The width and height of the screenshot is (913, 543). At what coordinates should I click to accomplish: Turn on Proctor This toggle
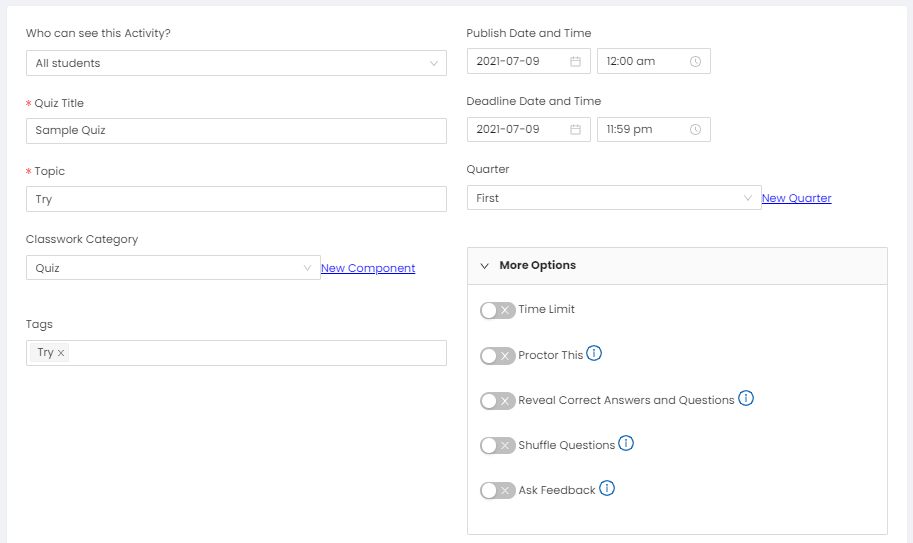498,356
